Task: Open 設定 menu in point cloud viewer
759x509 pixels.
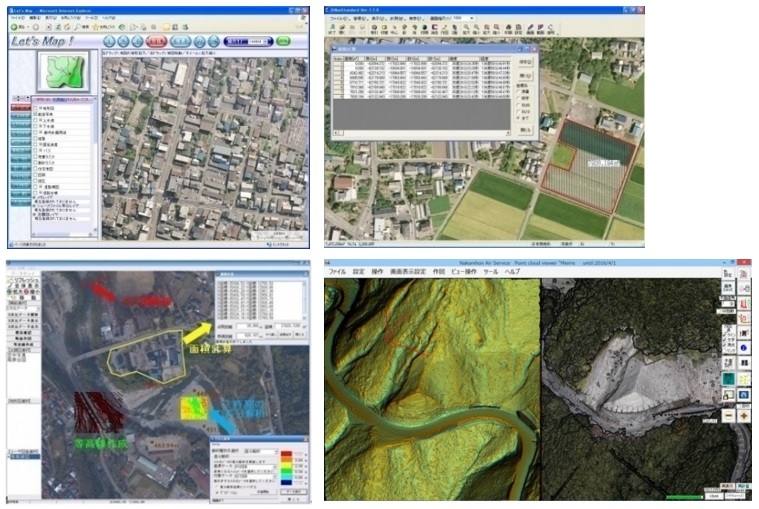Action: pos(359,271)
